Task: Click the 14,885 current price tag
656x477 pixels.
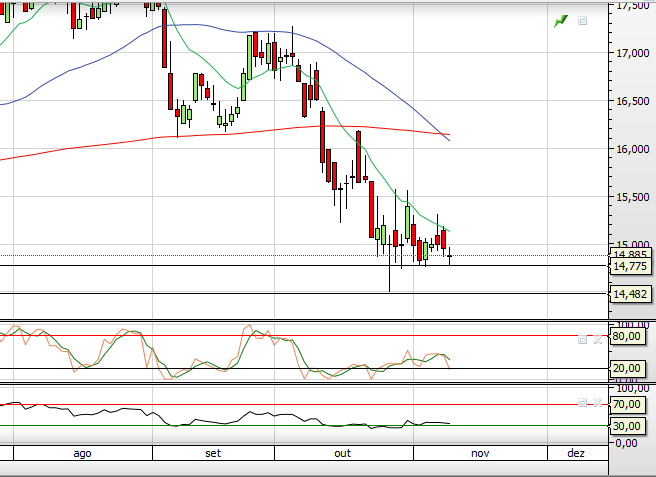Action: (x=630, y=254)
